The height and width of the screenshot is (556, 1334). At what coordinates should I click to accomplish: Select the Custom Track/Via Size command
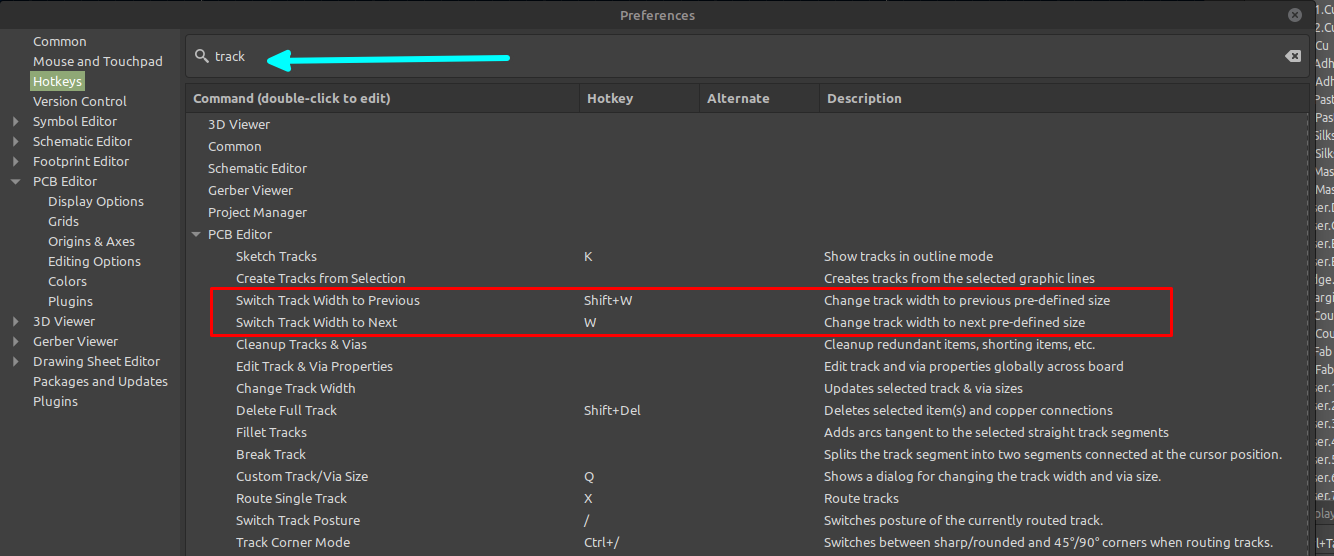coord(301,477)
